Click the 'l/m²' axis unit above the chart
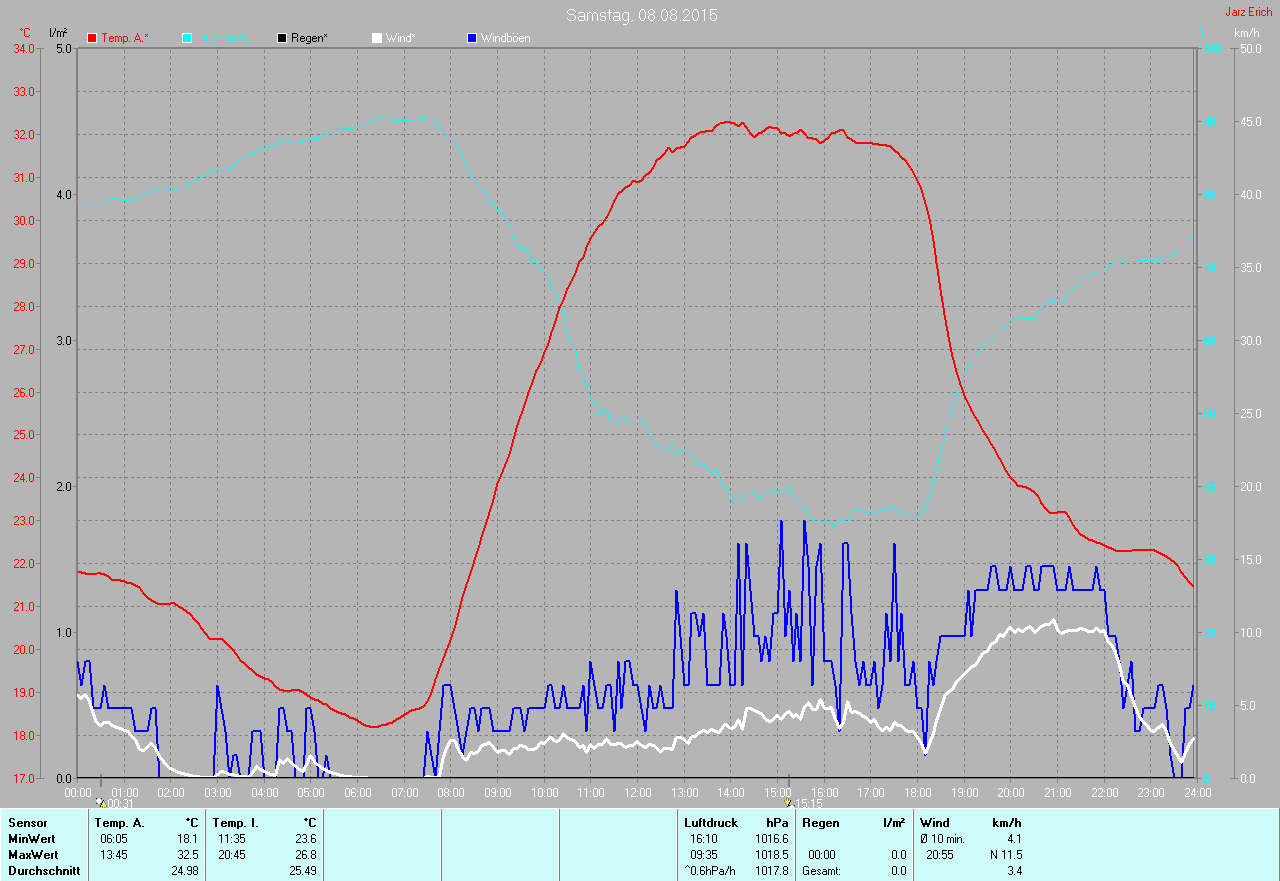The width and height of the screenshot is (1280, 881). pos(58,33)
